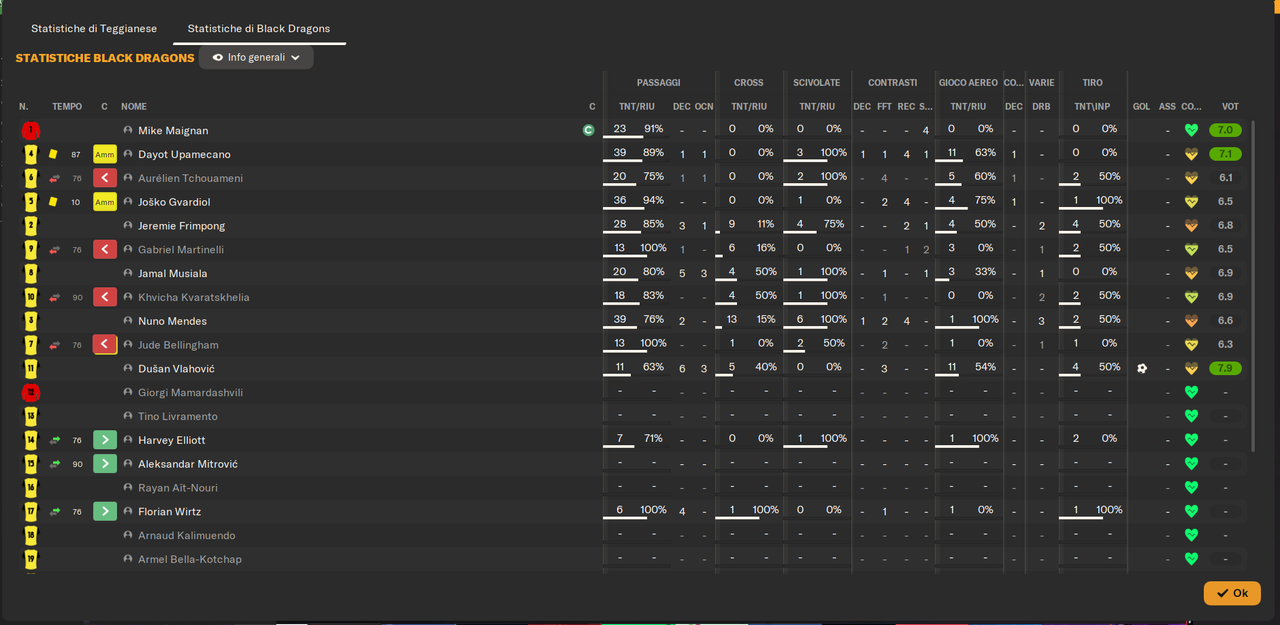1280x625 pixels.
Task: Switch to Statistiche di Teggianese tab
Action: point(94,28)
